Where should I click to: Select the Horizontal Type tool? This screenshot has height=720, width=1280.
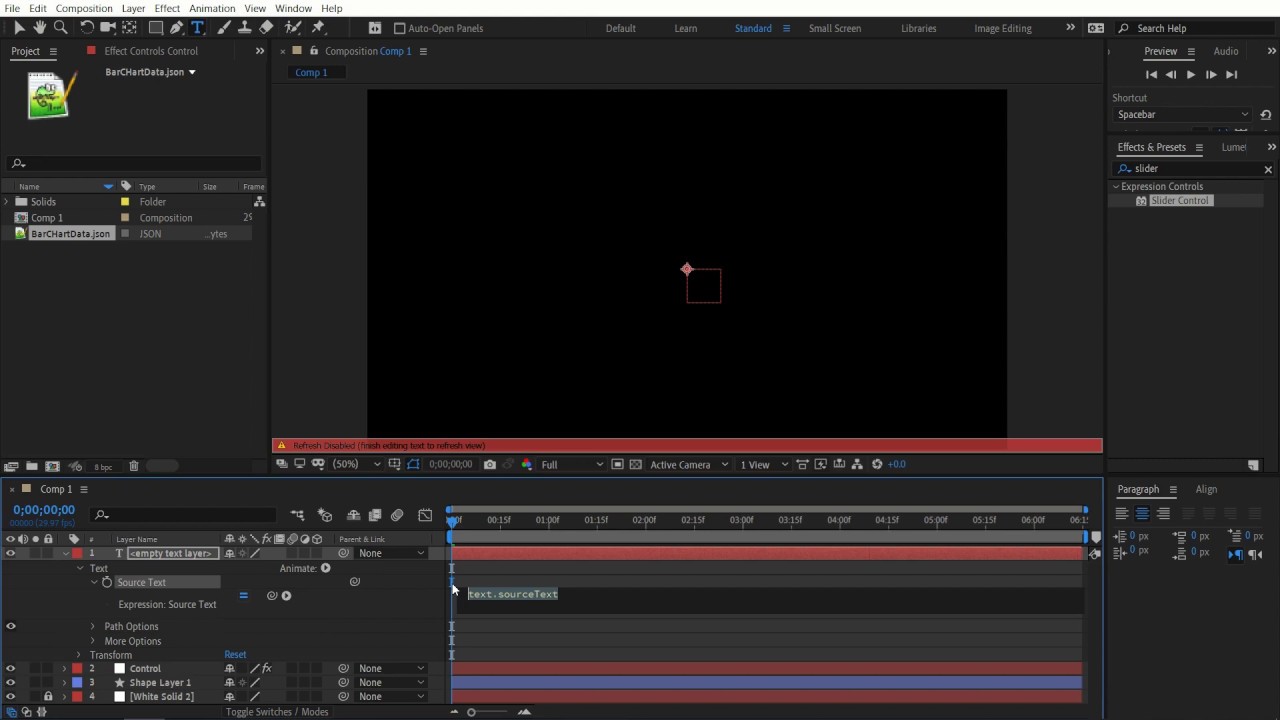point(198,28)
